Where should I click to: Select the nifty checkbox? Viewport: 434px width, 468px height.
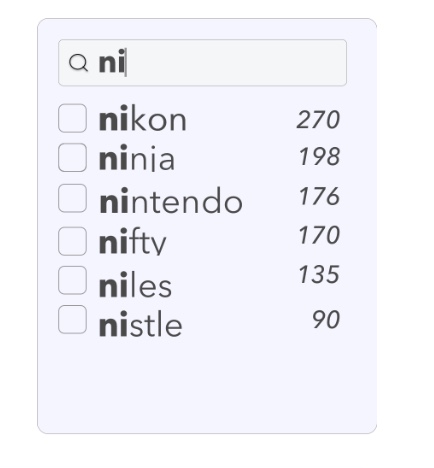73,241
